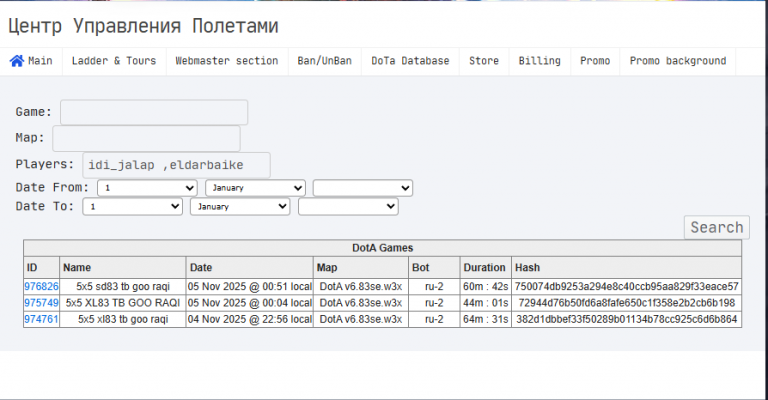The height and width of the screenshot is (400, 768).
Task: Open game ID 976826 link
Action: pos(42,286)
